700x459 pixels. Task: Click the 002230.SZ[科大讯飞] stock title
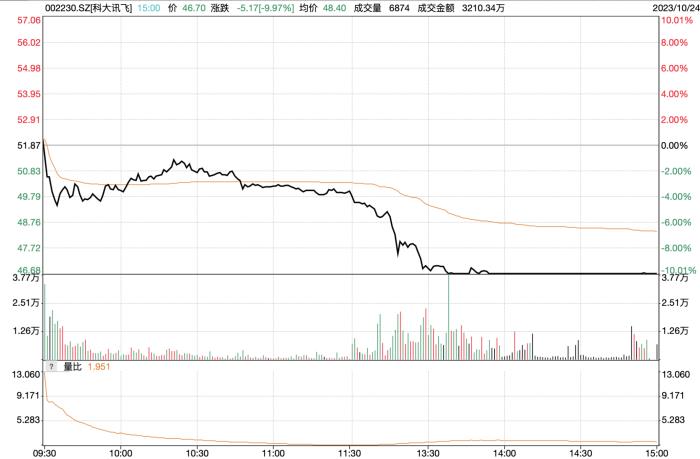point(88,8)
